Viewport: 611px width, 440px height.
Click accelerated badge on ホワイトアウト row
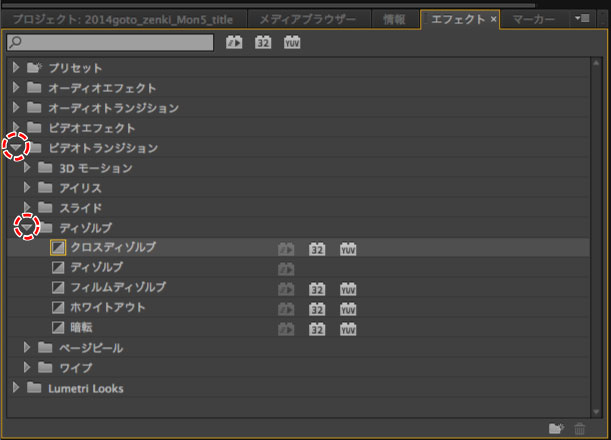click(286, 309)
